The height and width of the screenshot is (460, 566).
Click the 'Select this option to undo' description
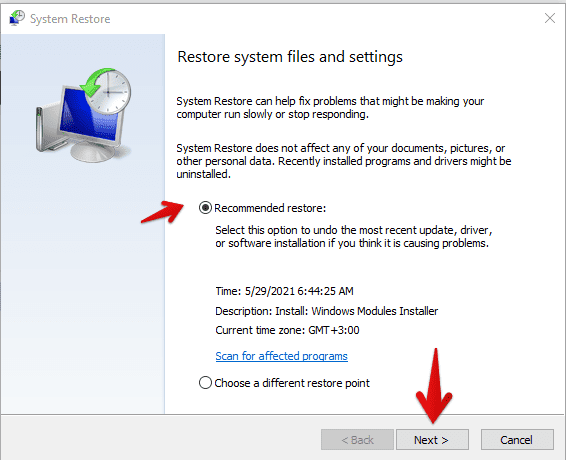pyautogui.click(x=354, y=236)
